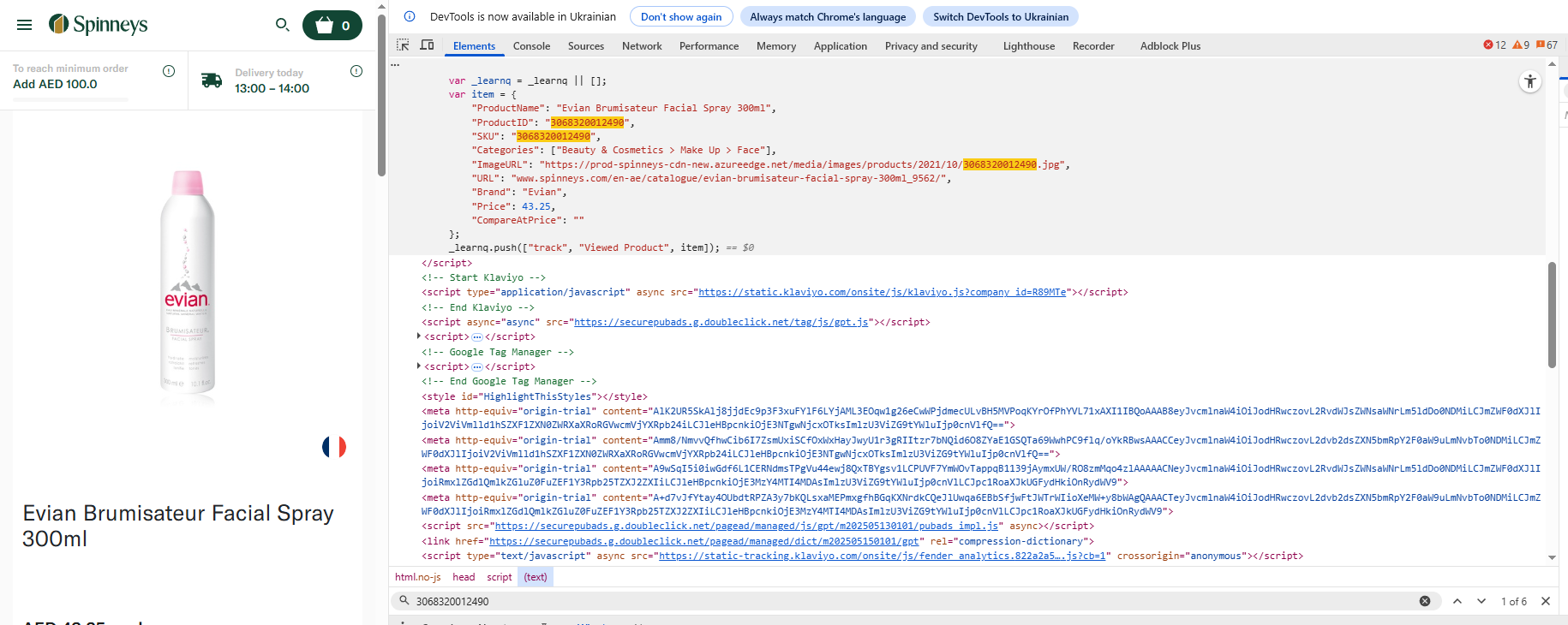Screen dimensions: 1568x625
Task: Select the HighlightThisStyles style element
Action: click(534, 396)
